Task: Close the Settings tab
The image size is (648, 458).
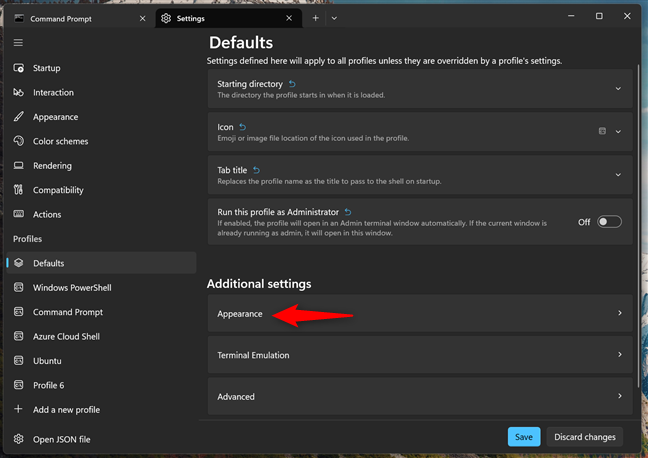Action: (x=289, y=18)
